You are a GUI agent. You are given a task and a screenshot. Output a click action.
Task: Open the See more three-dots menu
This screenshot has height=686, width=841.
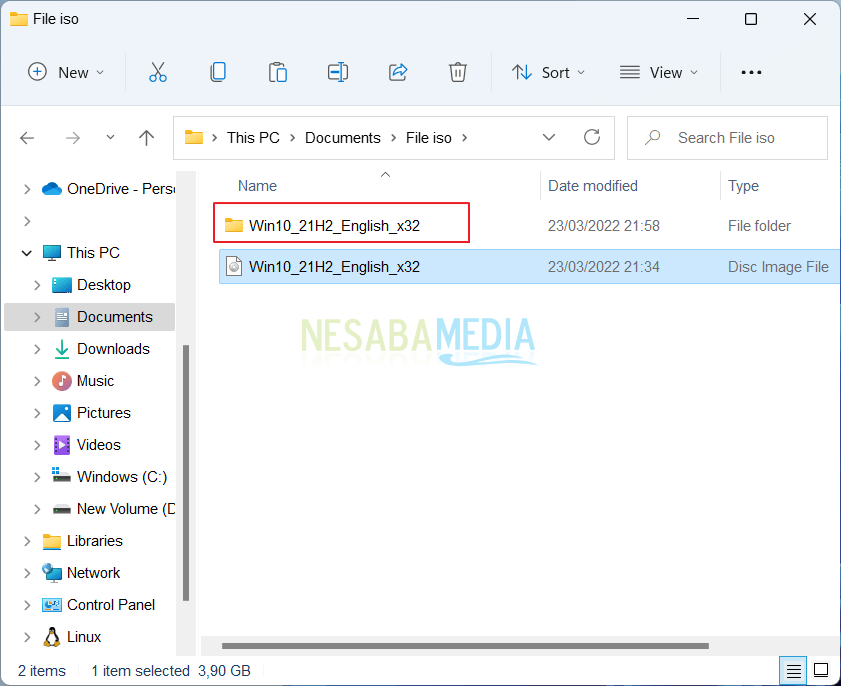[751, 72]
